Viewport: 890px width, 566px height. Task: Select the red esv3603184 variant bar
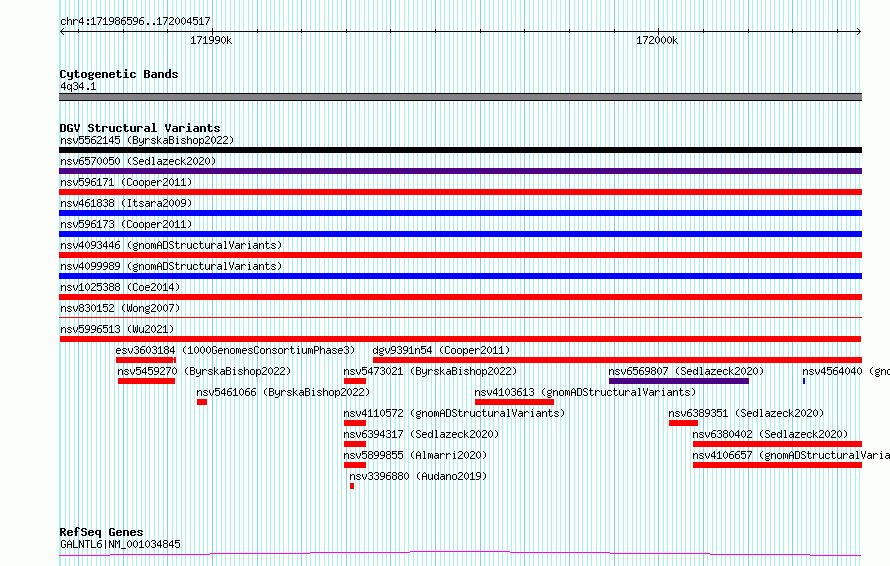146,360
